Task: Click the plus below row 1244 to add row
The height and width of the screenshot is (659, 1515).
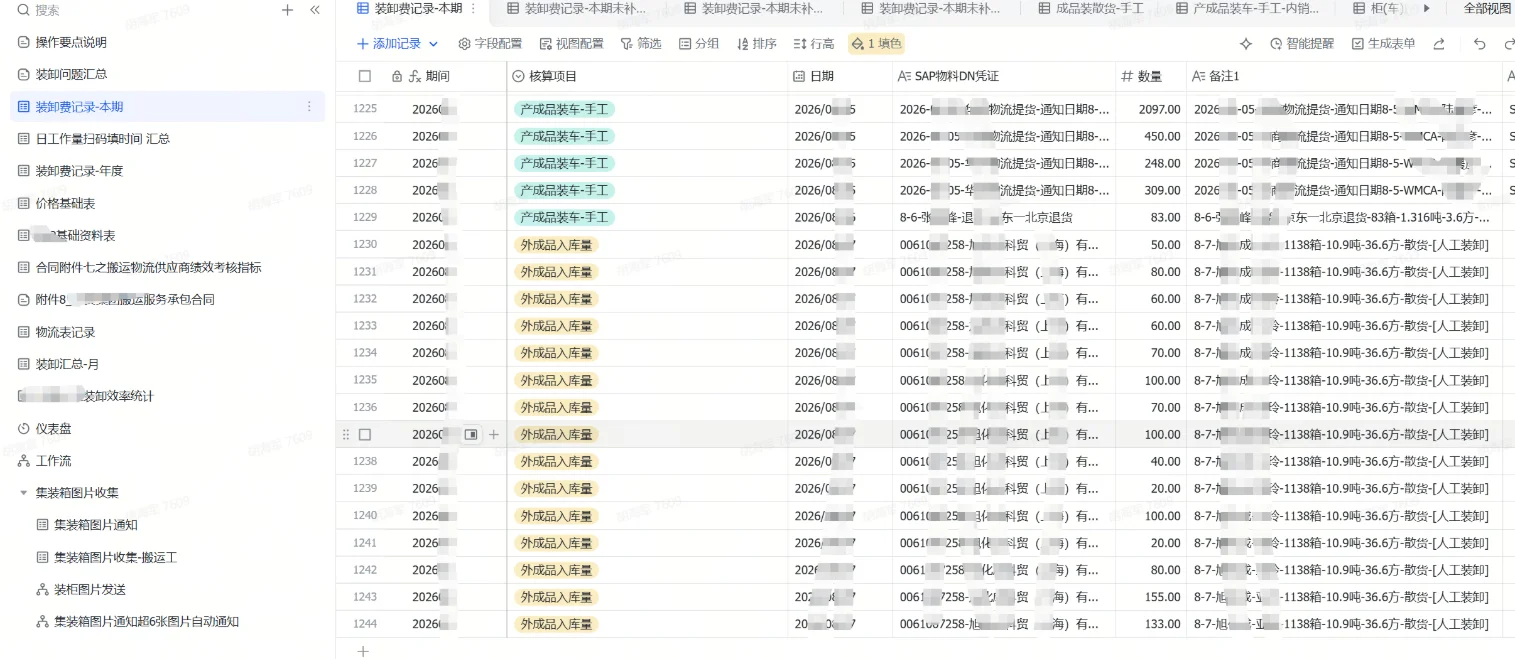Action: coord(363,651)
